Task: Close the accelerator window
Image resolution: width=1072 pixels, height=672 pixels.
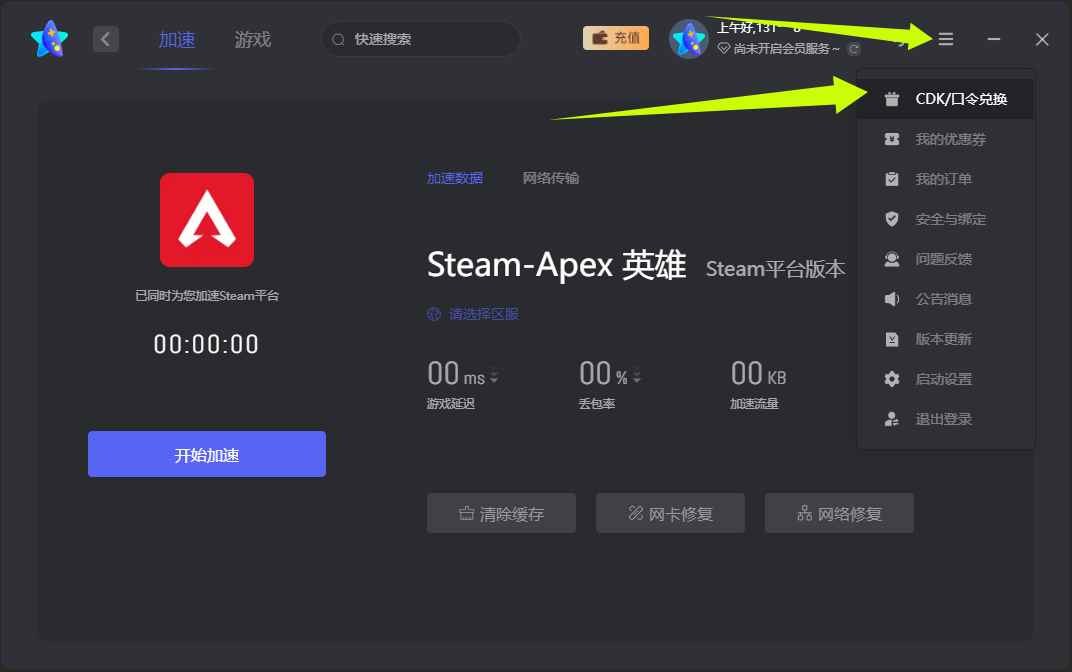Action: tap(1042, 39)
